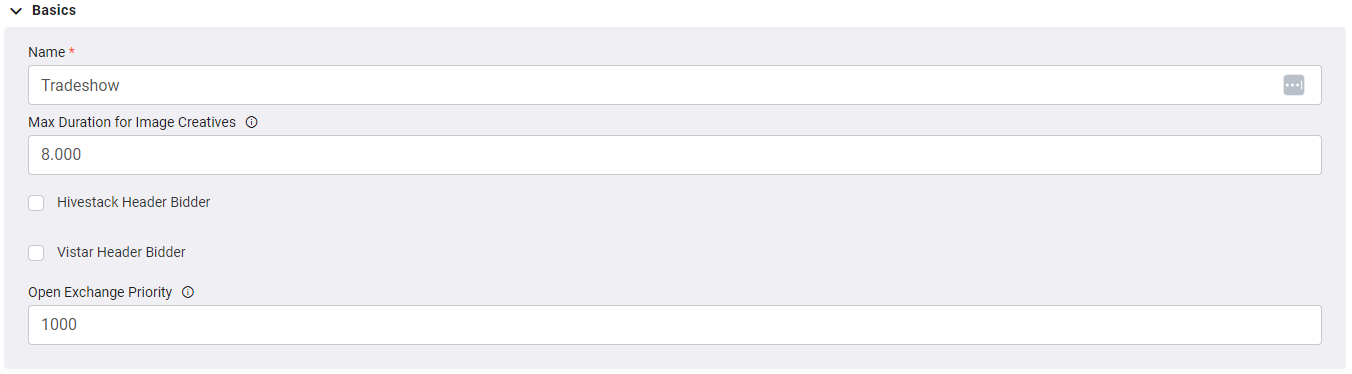Image resolution: width=1352 pixels, height=374 pixels.
Task: Click the red required asterisk beside Name
Action: click(72, 51)
